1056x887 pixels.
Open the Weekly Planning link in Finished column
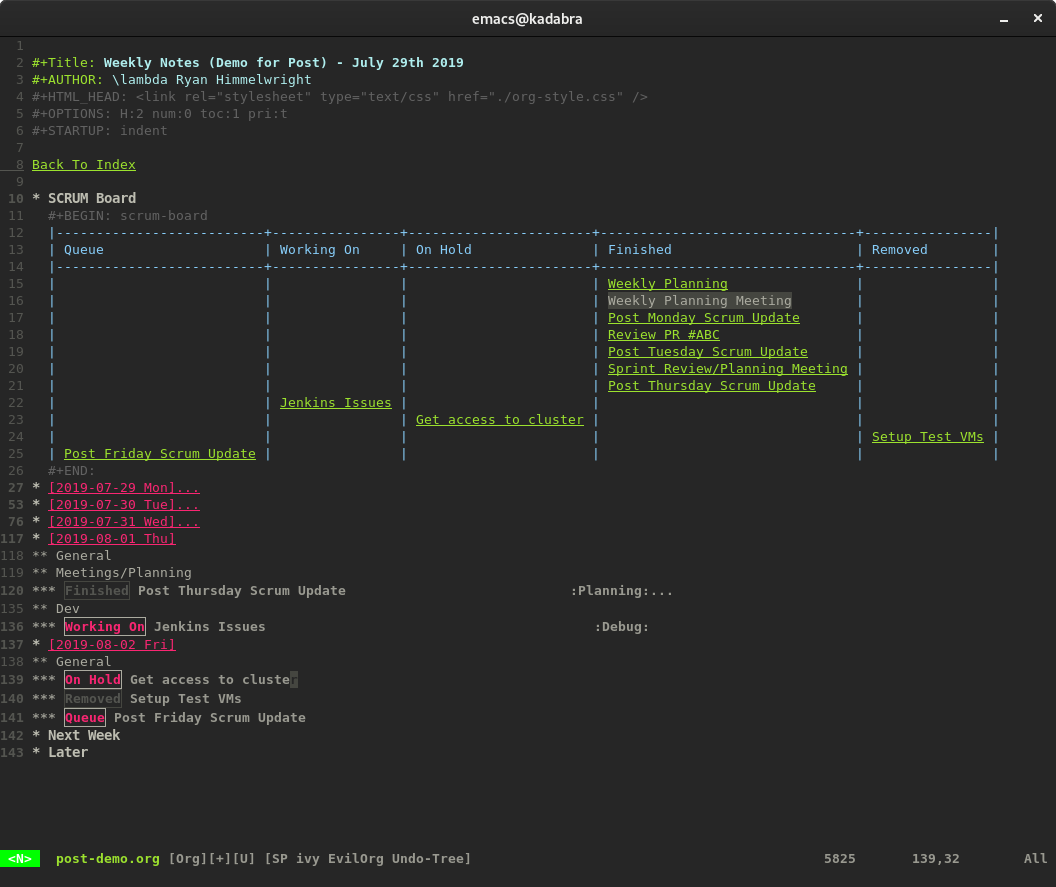coord(667,284)
